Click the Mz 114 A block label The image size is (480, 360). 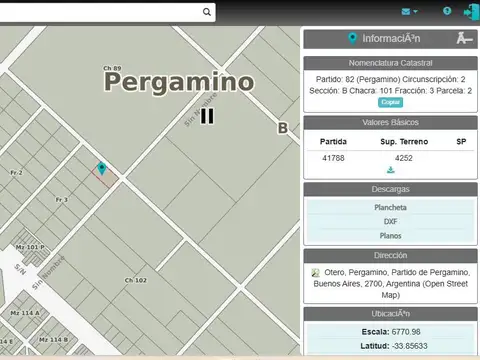25,313
